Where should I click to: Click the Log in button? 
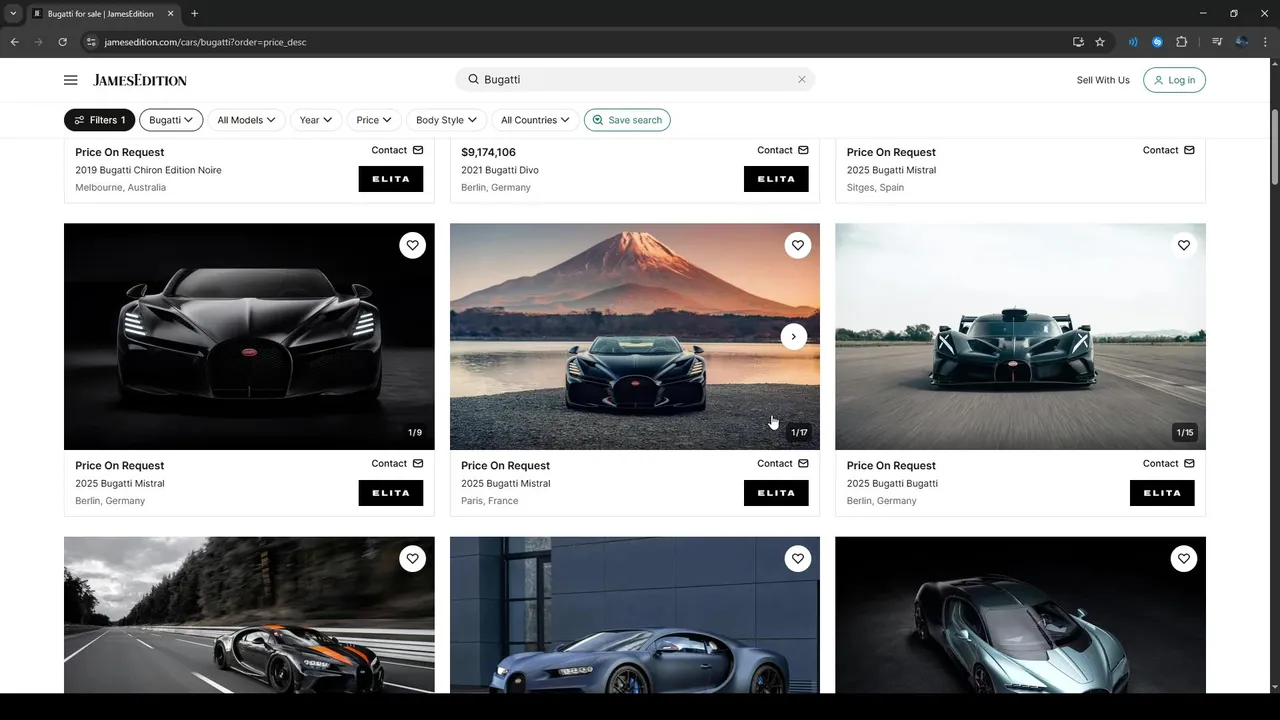click(x=1174, y=80)
